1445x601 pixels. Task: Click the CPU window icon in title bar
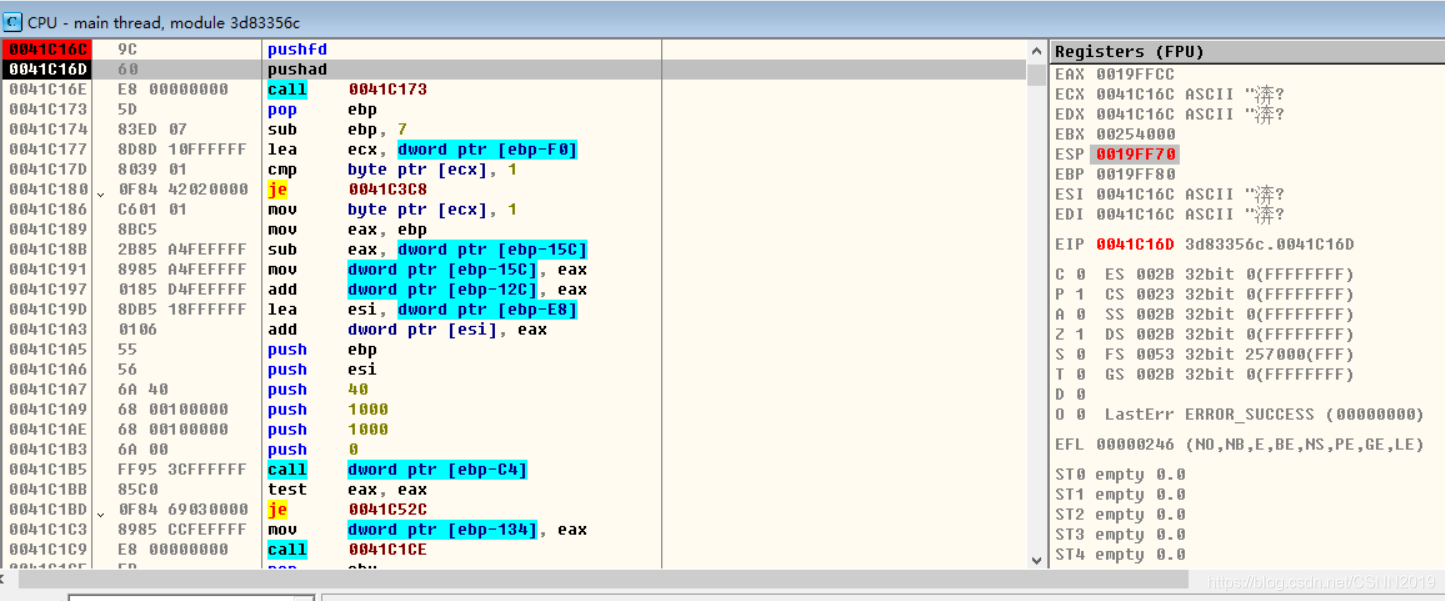(x=13, y=21)
